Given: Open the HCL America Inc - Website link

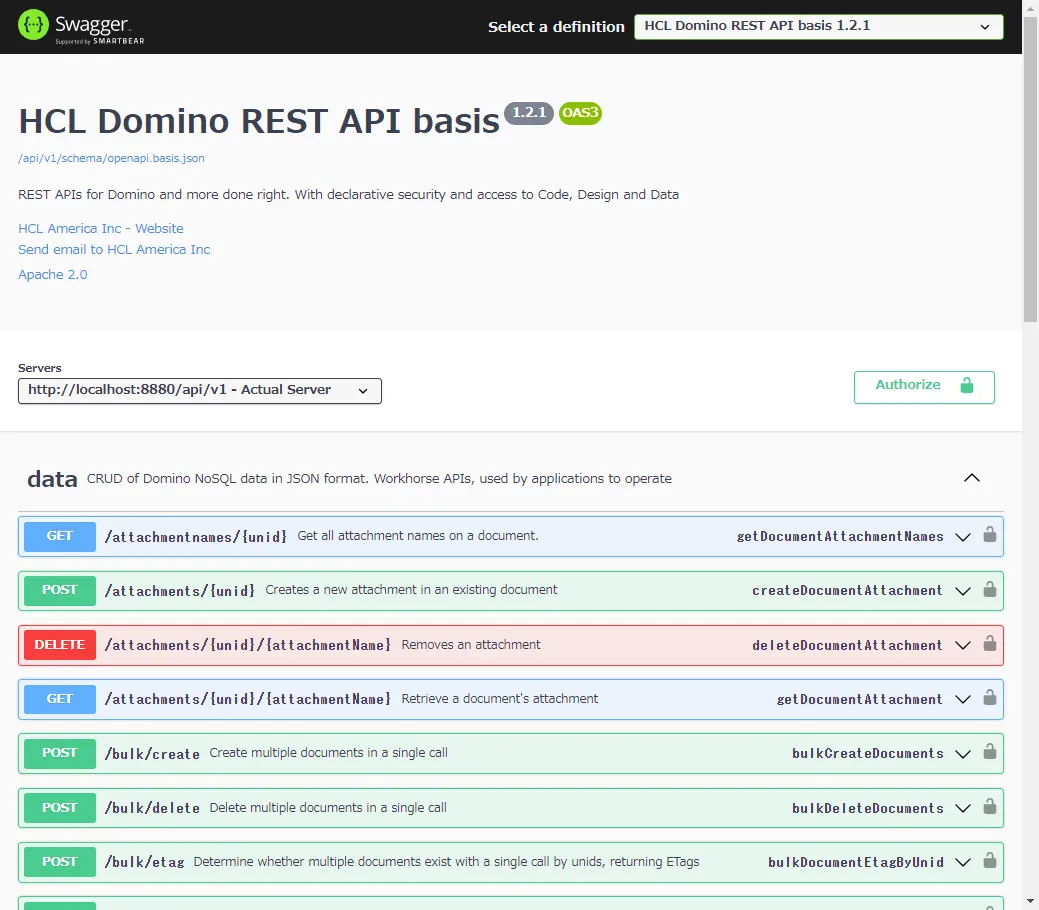Looking at the screenshot, I should tap(100, 228).
